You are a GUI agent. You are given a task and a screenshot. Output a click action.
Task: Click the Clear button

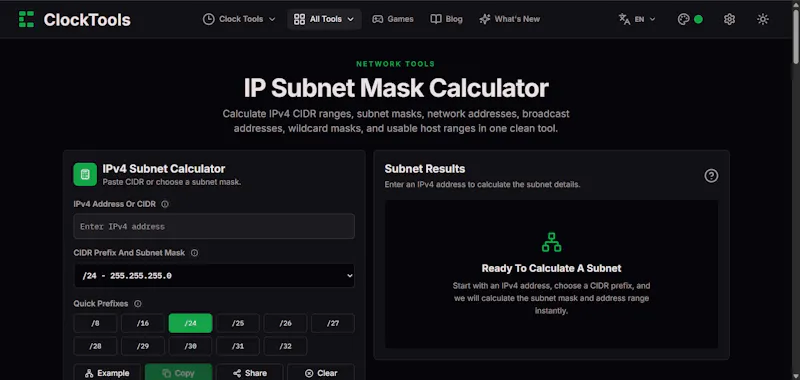click(321, 372)
